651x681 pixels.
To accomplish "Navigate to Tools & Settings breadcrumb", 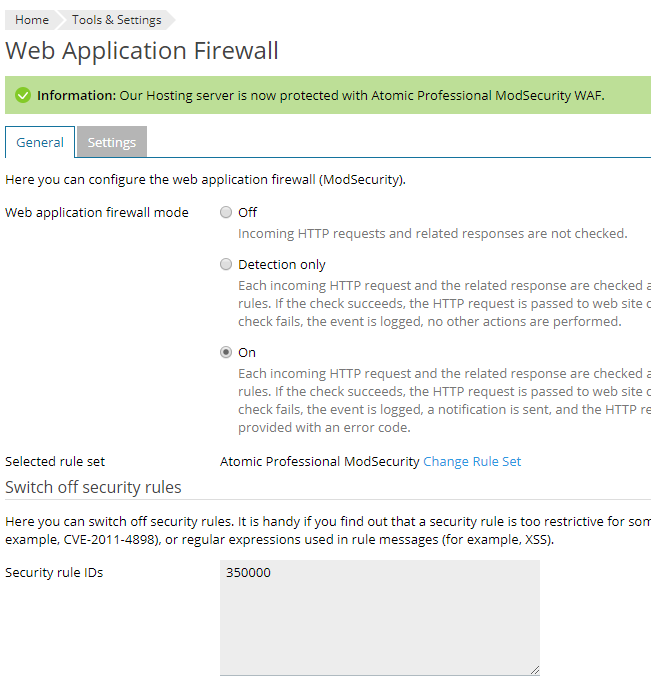I will [x=116, y=20].
